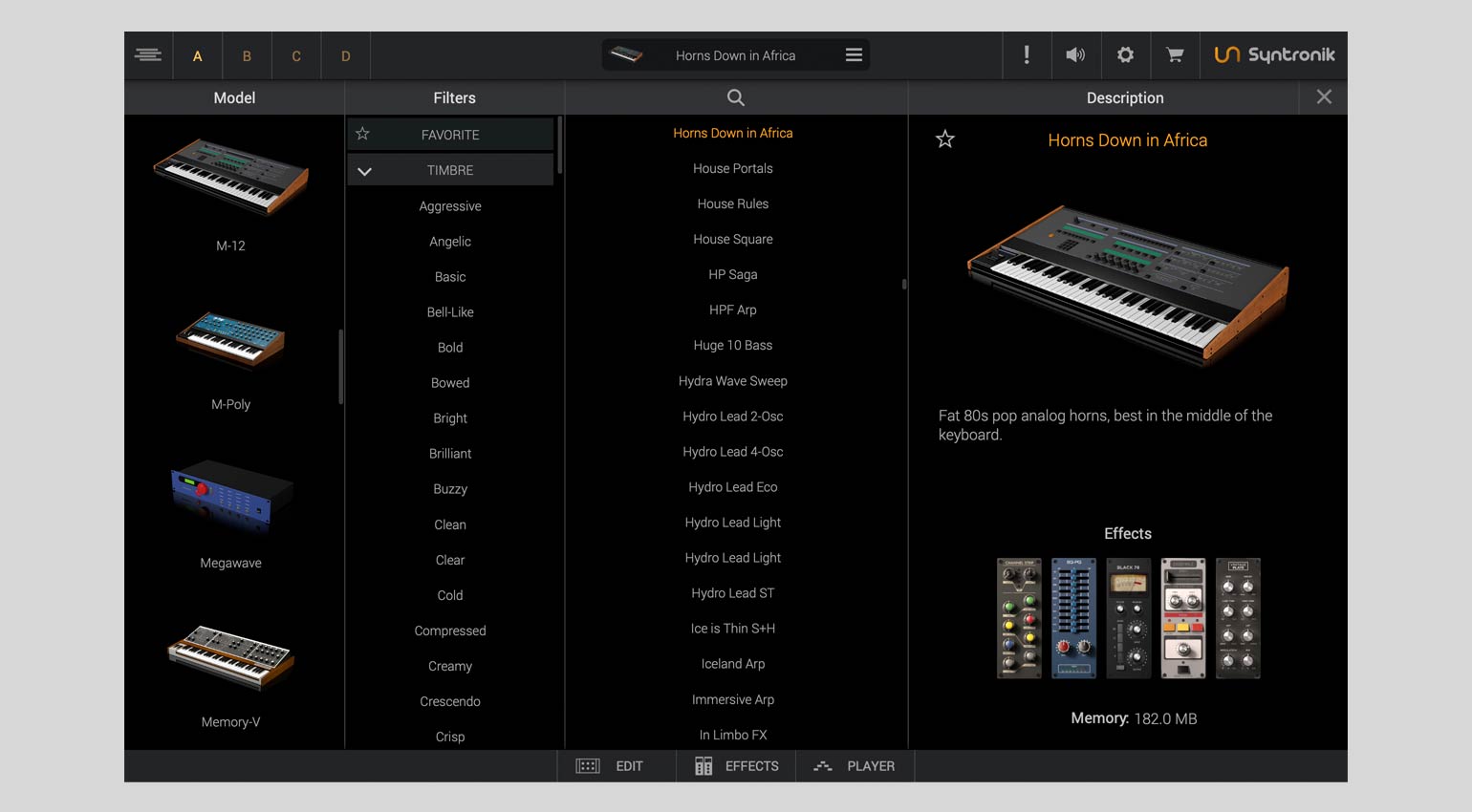
Task: Load the Hydra Wave Sweep preset
Action: [733, 381]
